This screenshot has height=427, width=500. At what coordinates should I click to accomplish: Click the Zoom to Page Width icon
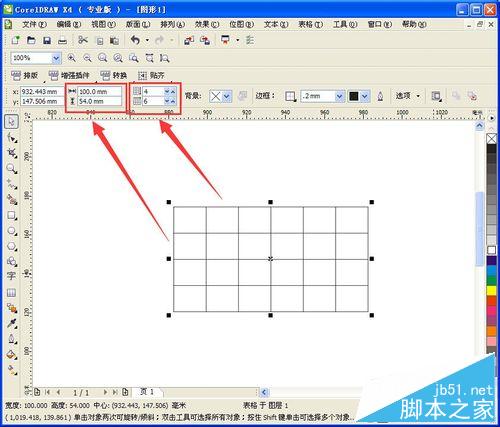(149, 58)
